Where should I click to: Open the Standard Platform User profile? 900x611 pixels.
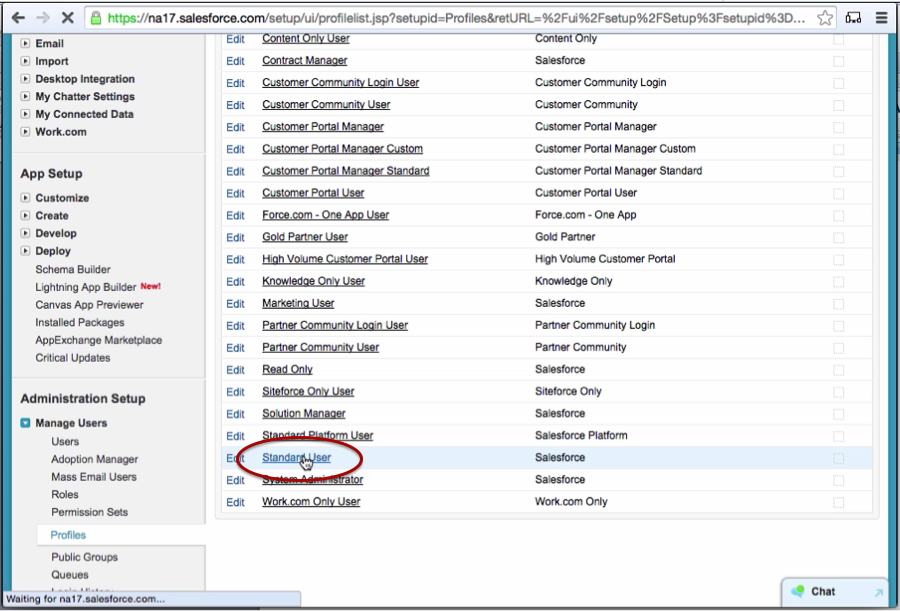(317, 436)
